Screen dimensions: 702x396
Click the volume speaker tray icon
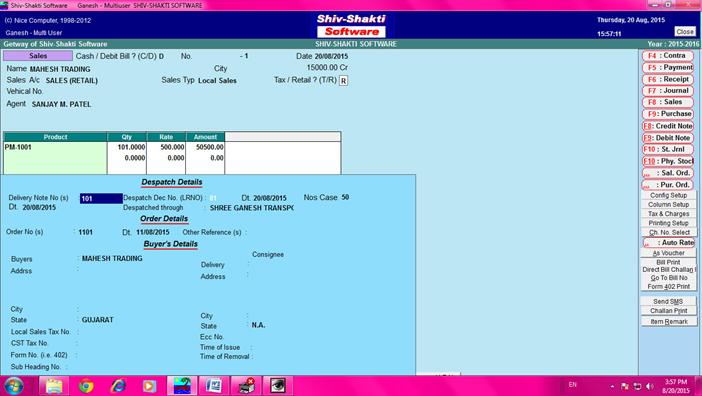tap(649, 386)
